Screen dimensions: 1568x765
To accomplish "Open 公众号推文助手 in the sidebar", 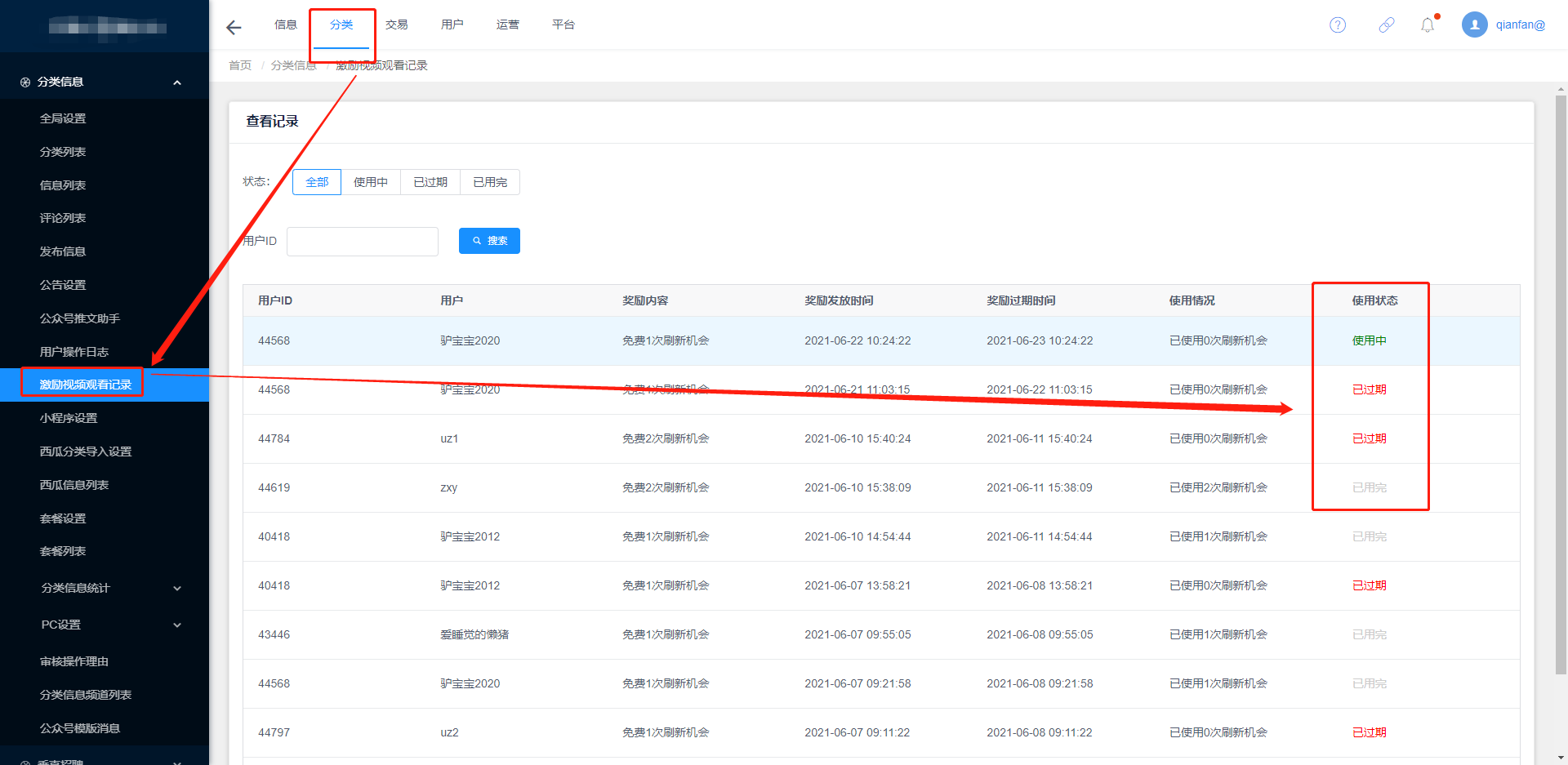I will (80, 318).
